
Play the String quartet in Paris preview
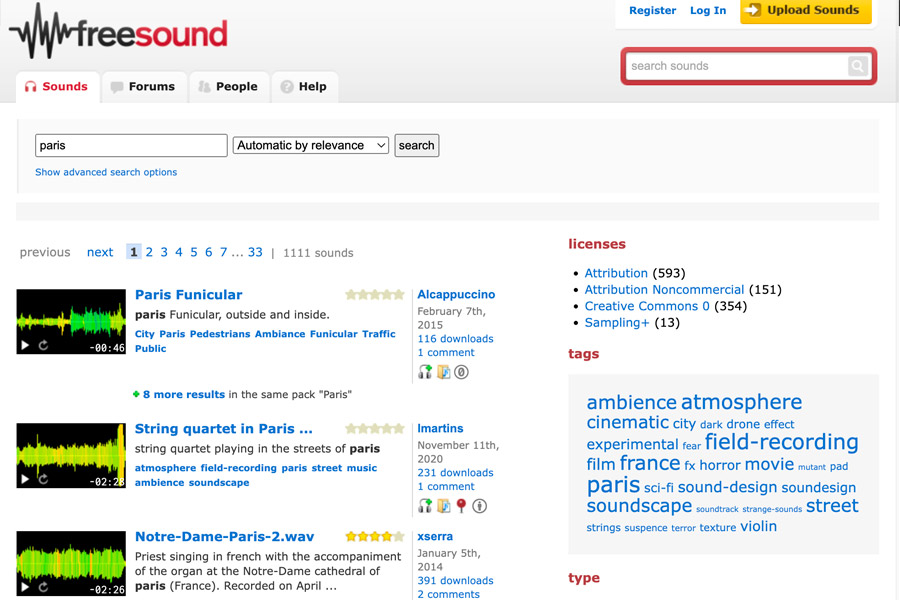click(x=25, y=479)
